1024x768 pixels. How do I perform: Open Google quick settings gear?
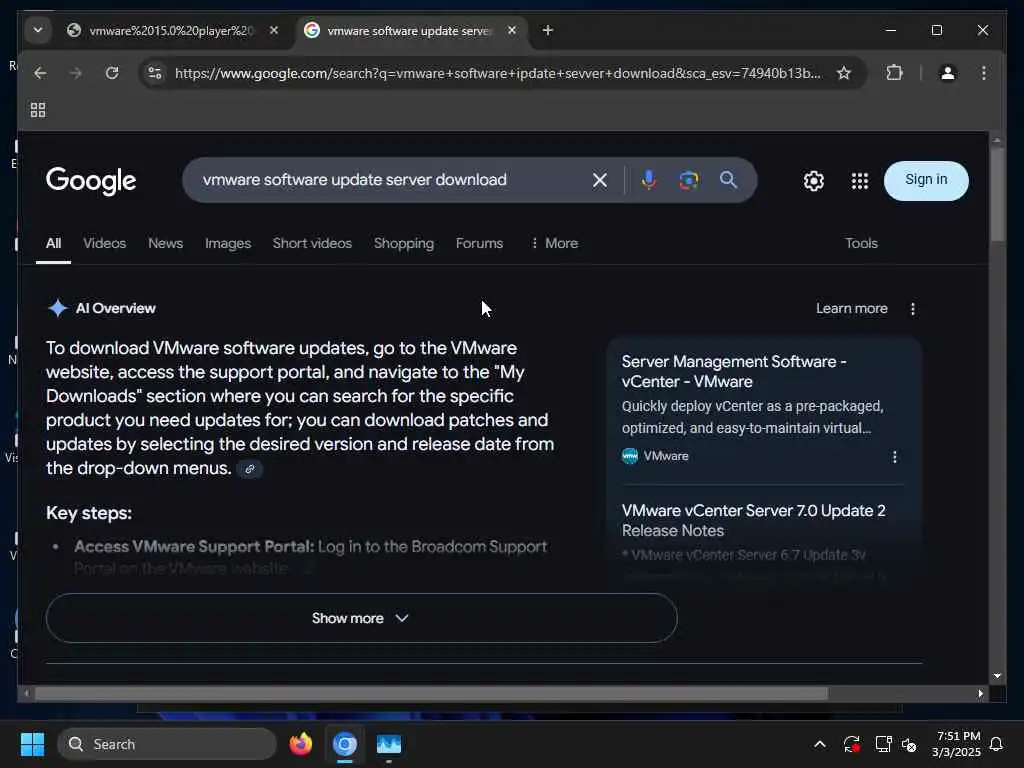pyautogui.click(x=814, y=181)
